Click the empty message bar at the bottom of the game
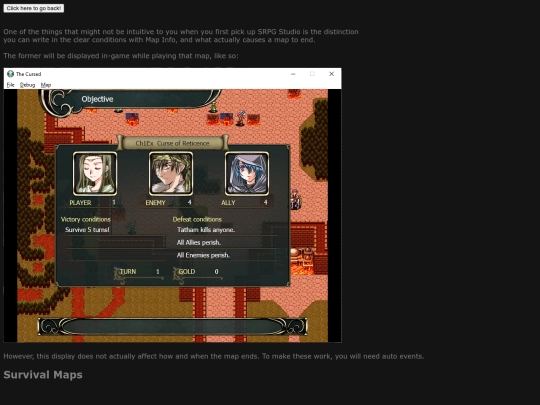 (172, 326)
